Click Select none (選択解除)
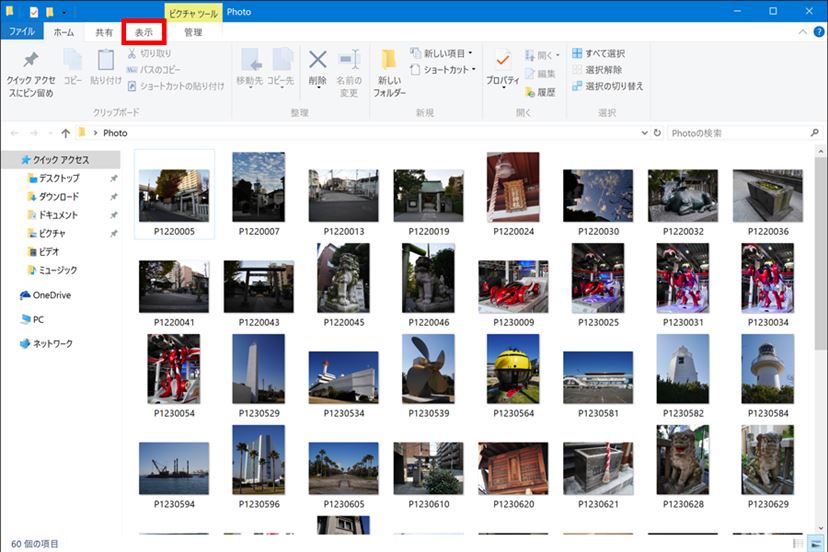The image size is (828, 552). pos(597,70)
